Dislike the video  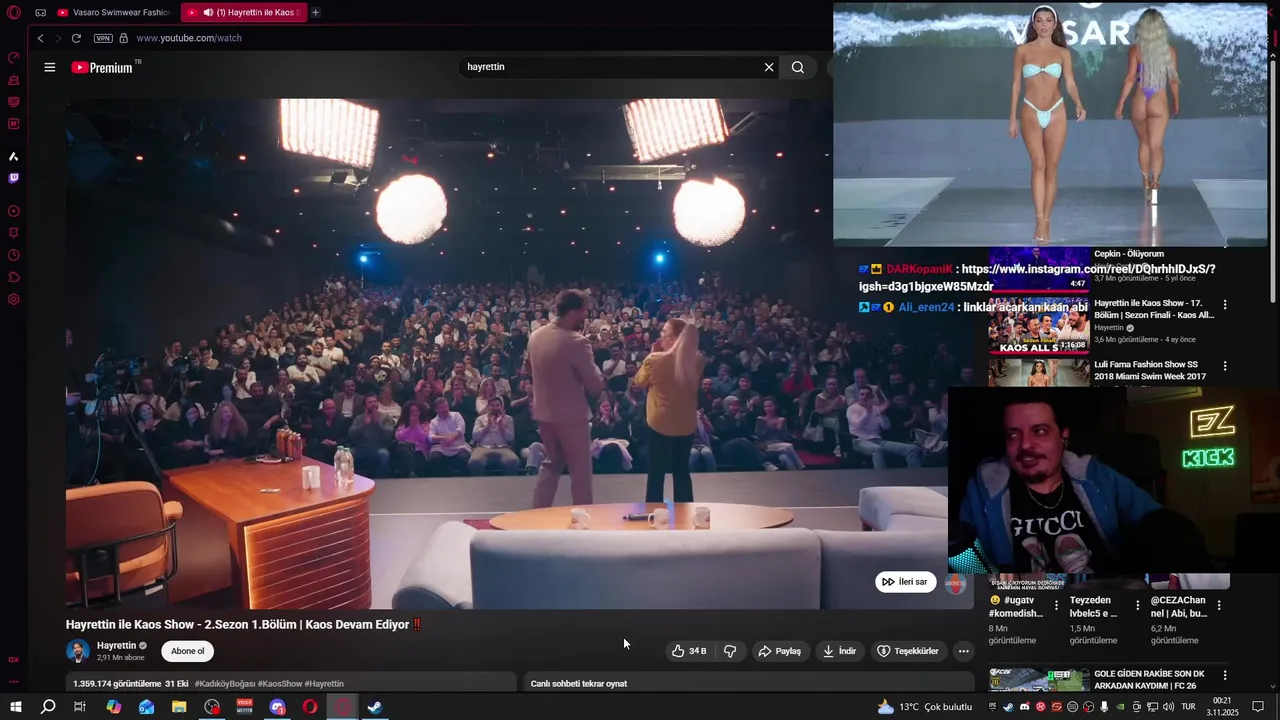coord(730,651)
